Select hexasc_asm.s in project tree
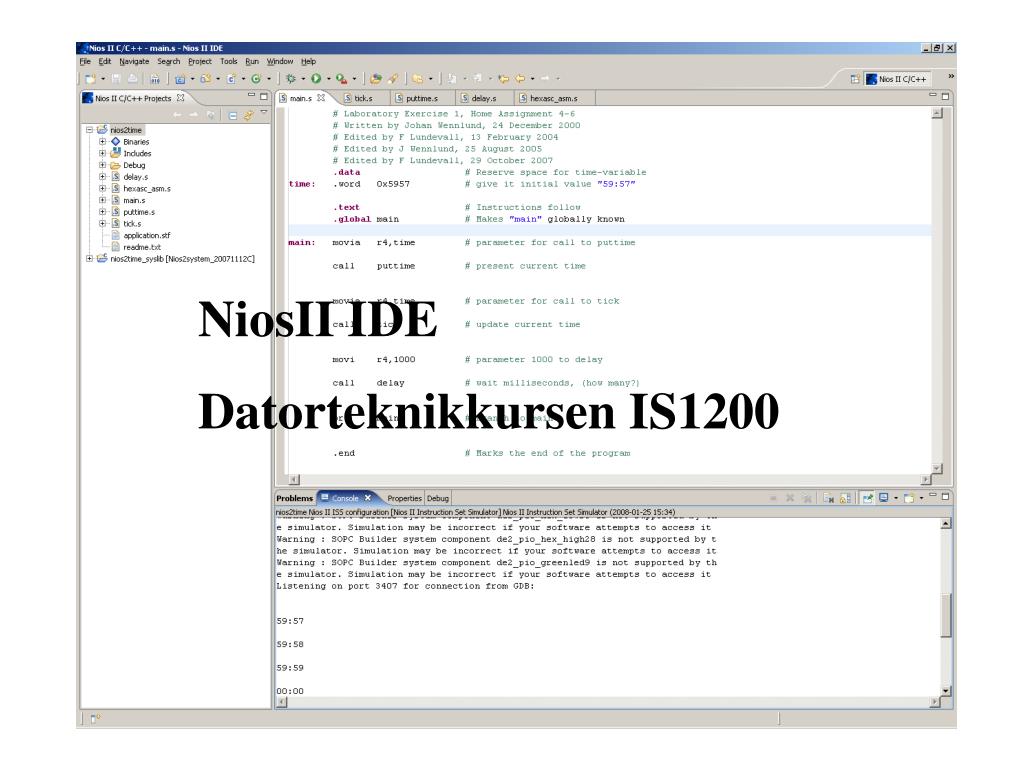The height and width of the screenshot is (768, 1024). pos(147,189)
